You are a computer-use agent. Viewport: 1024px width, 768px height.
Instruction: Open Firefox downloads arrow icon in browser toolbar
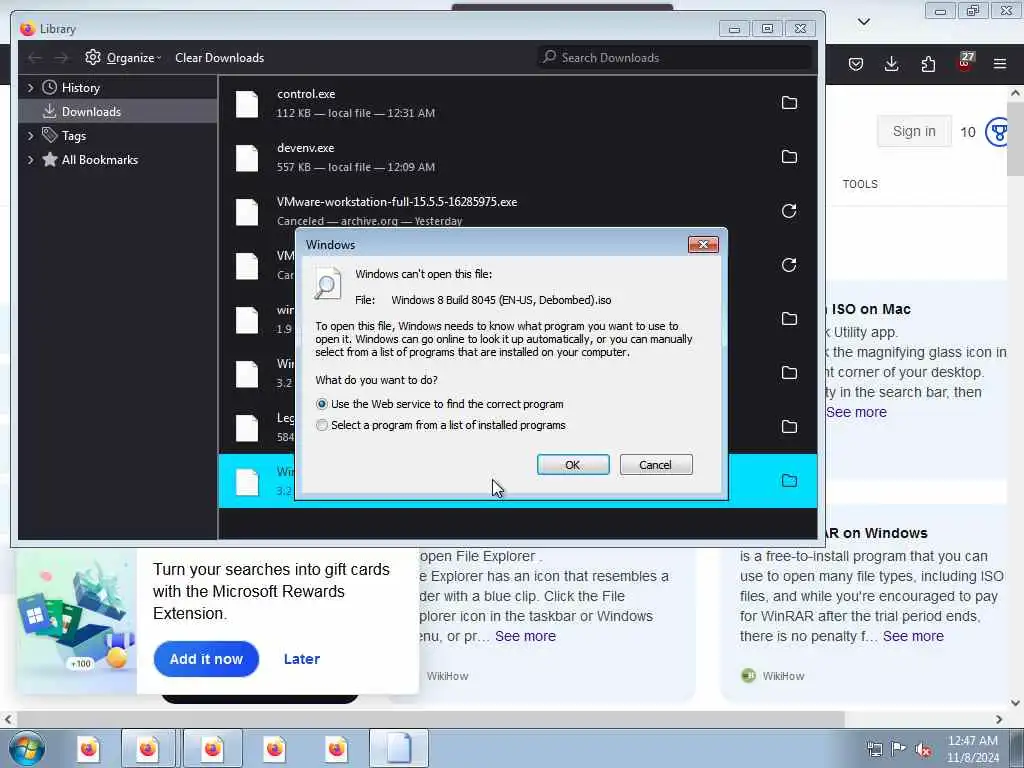[891, 63]
